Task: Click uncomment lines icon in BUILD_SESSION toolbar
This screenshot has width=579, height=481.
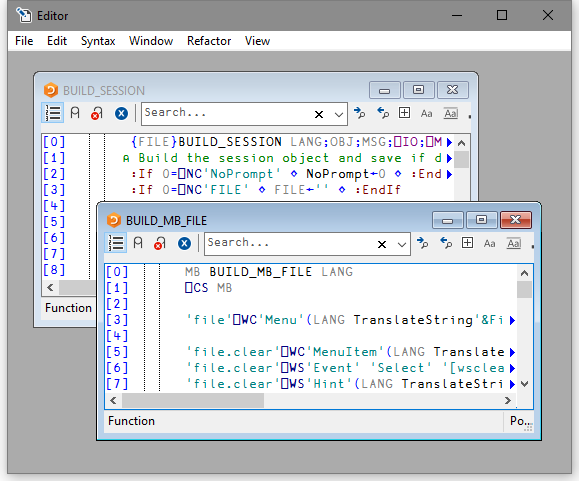Action: pos(97,113)
